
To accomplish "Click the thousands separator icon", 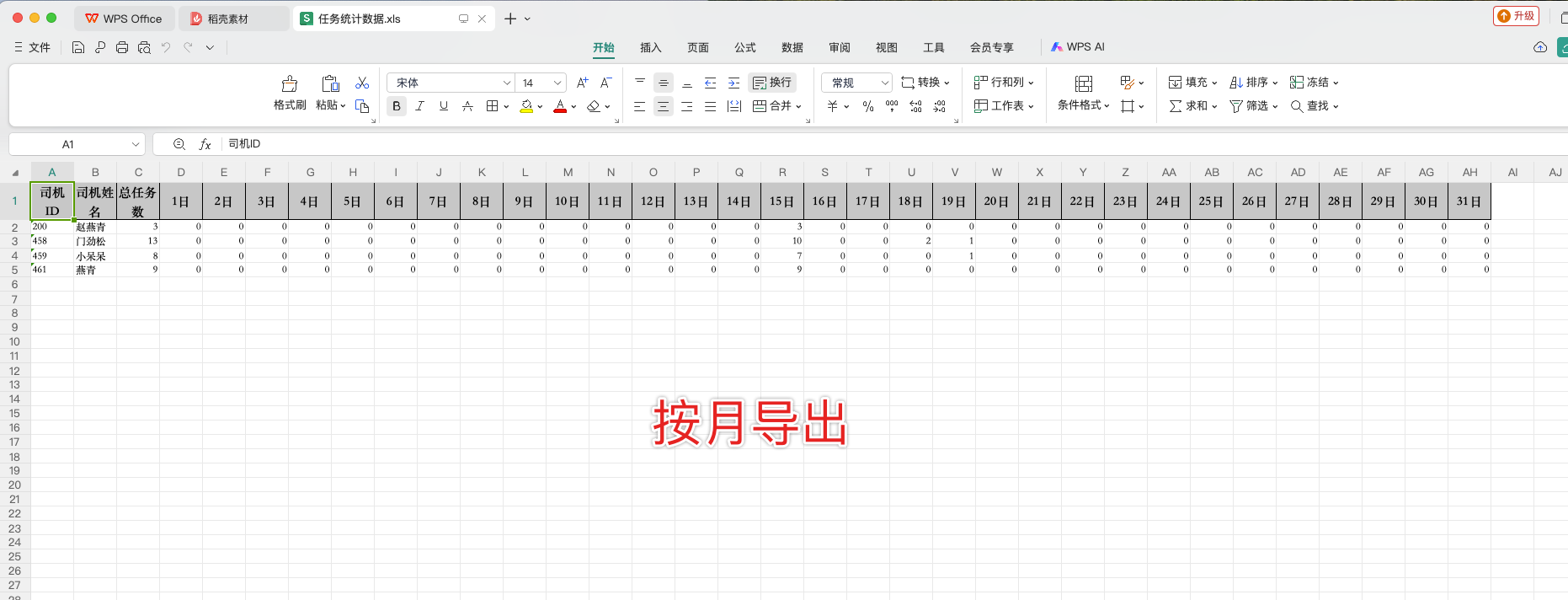I will 892,106.
